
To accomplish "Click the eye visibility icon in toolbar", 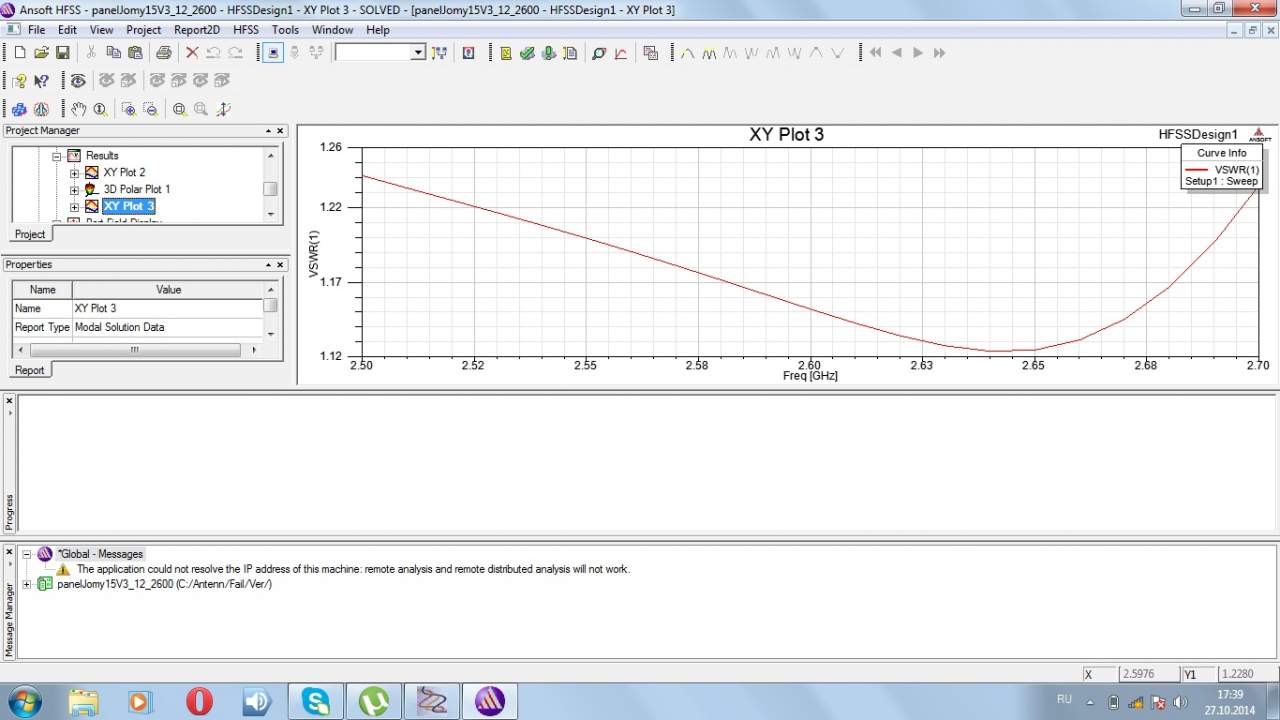I will point(78,81).
